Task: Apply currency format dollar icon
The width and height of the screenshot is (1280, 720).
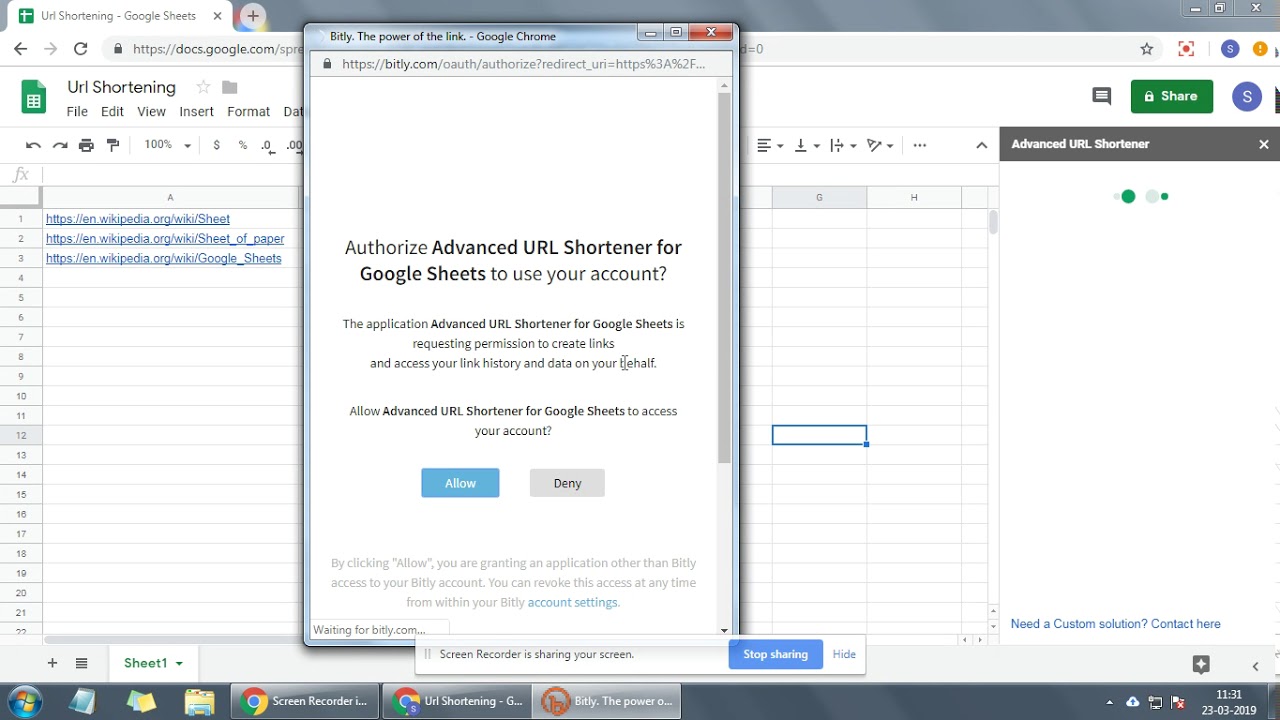Action: 216,145
